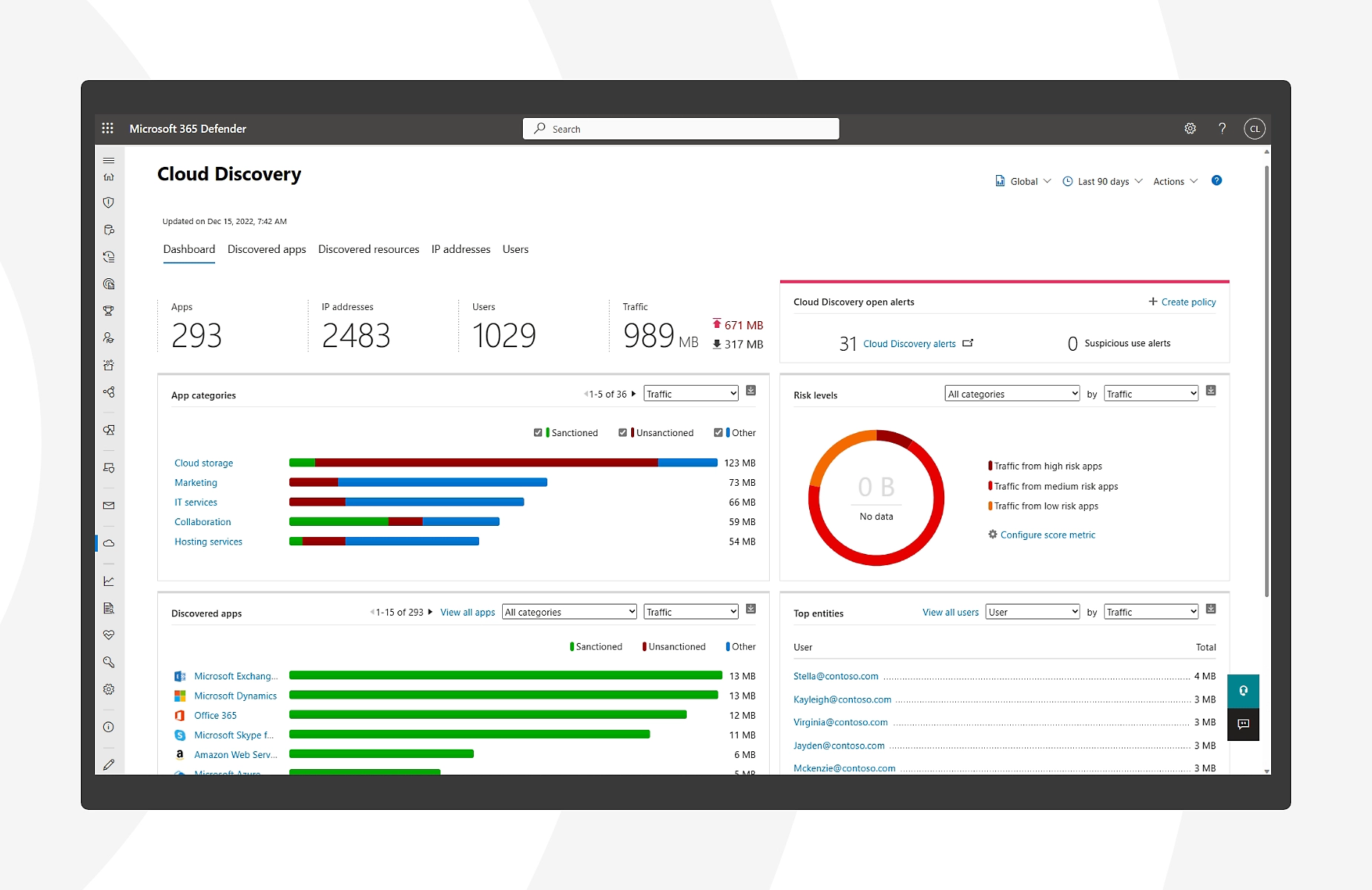Screen dimensions: 1372x890
Task: Click the help question mark in header
Action: tap(1221, 128)
